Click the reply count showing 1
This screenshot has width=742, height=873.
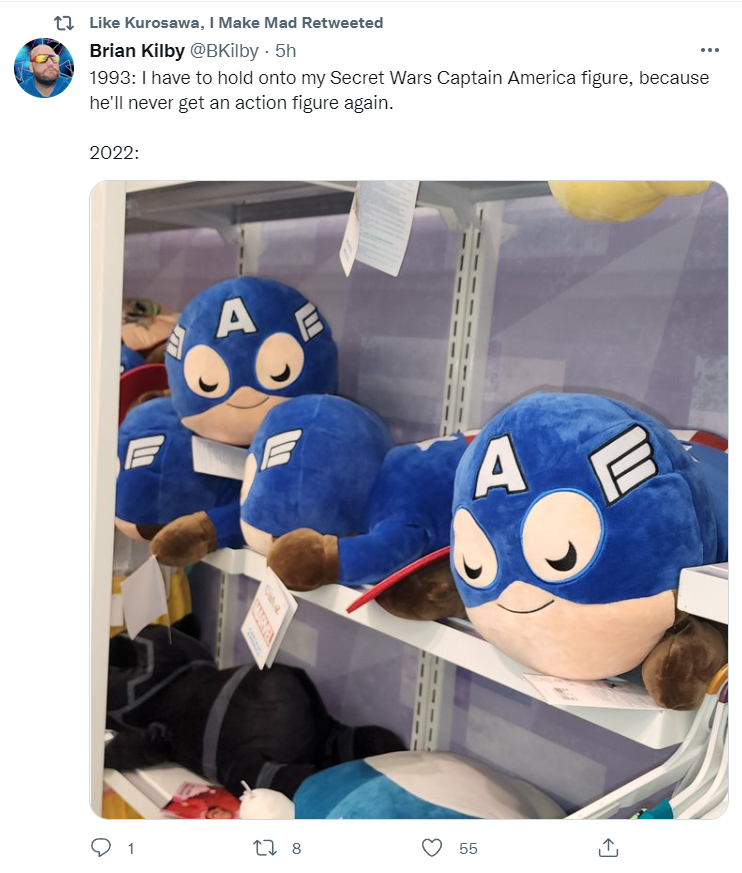click(131, 849)
